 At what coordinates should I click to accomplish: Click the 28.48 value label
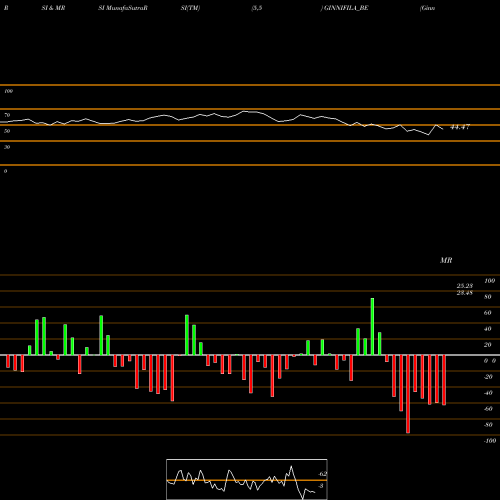[465, 293]
